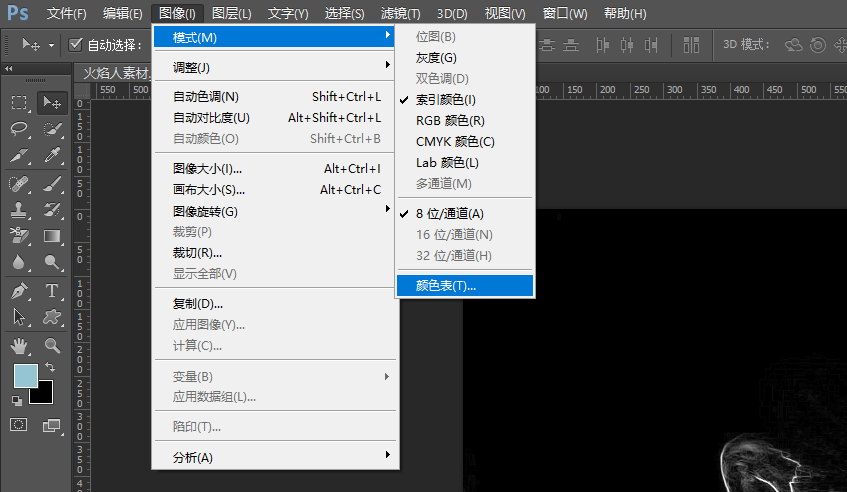
Task: Open 图像大小(I)... dialog
Action: [275, 169]
